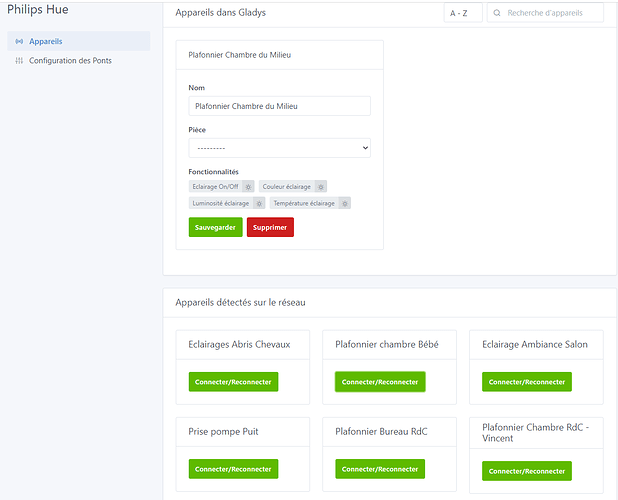Focus the Nom text field
The height and width of the screenshot is (500, 618).
coord(279,106)
